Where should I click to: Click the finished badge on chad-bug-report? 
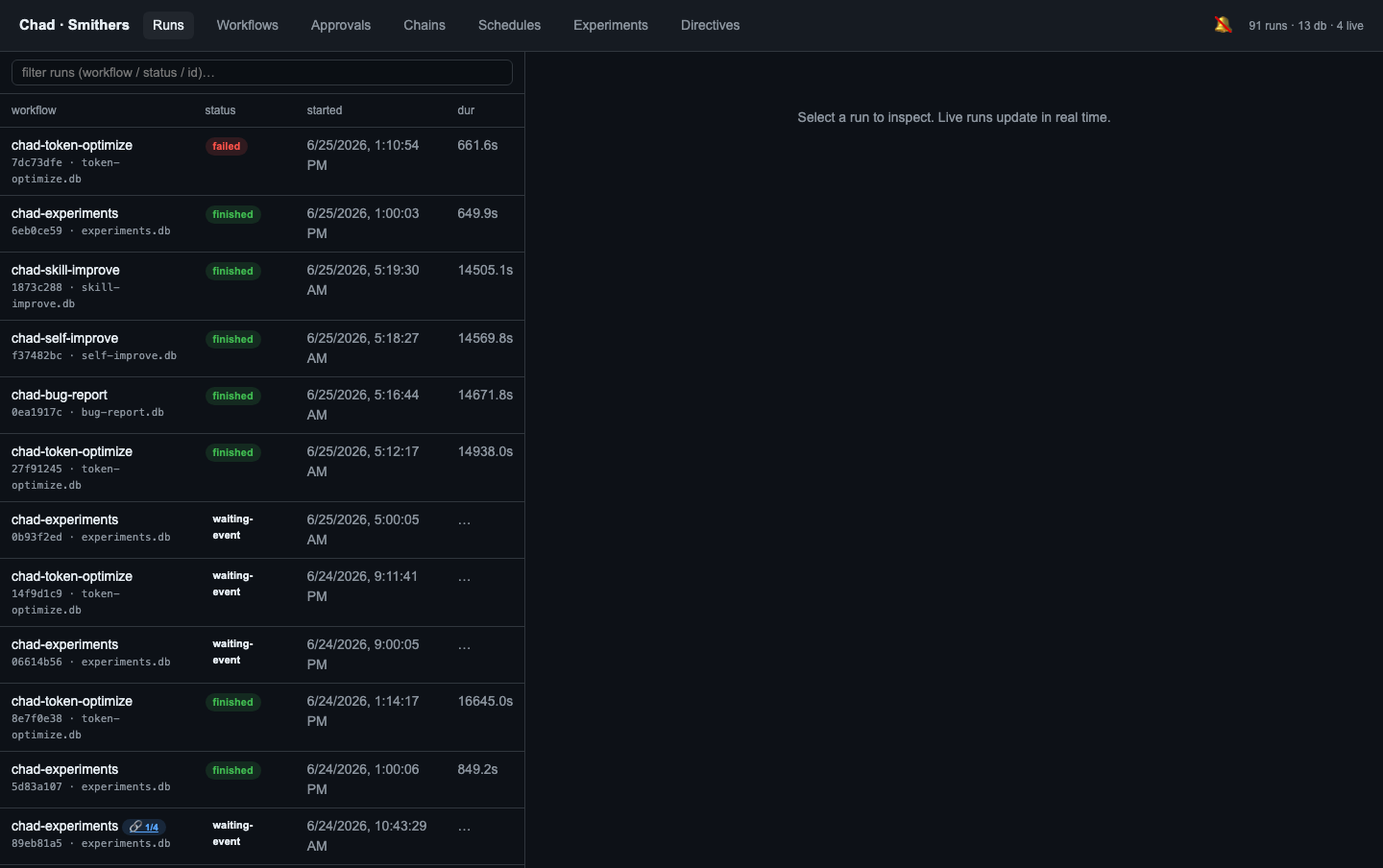(x=233, y=396)
